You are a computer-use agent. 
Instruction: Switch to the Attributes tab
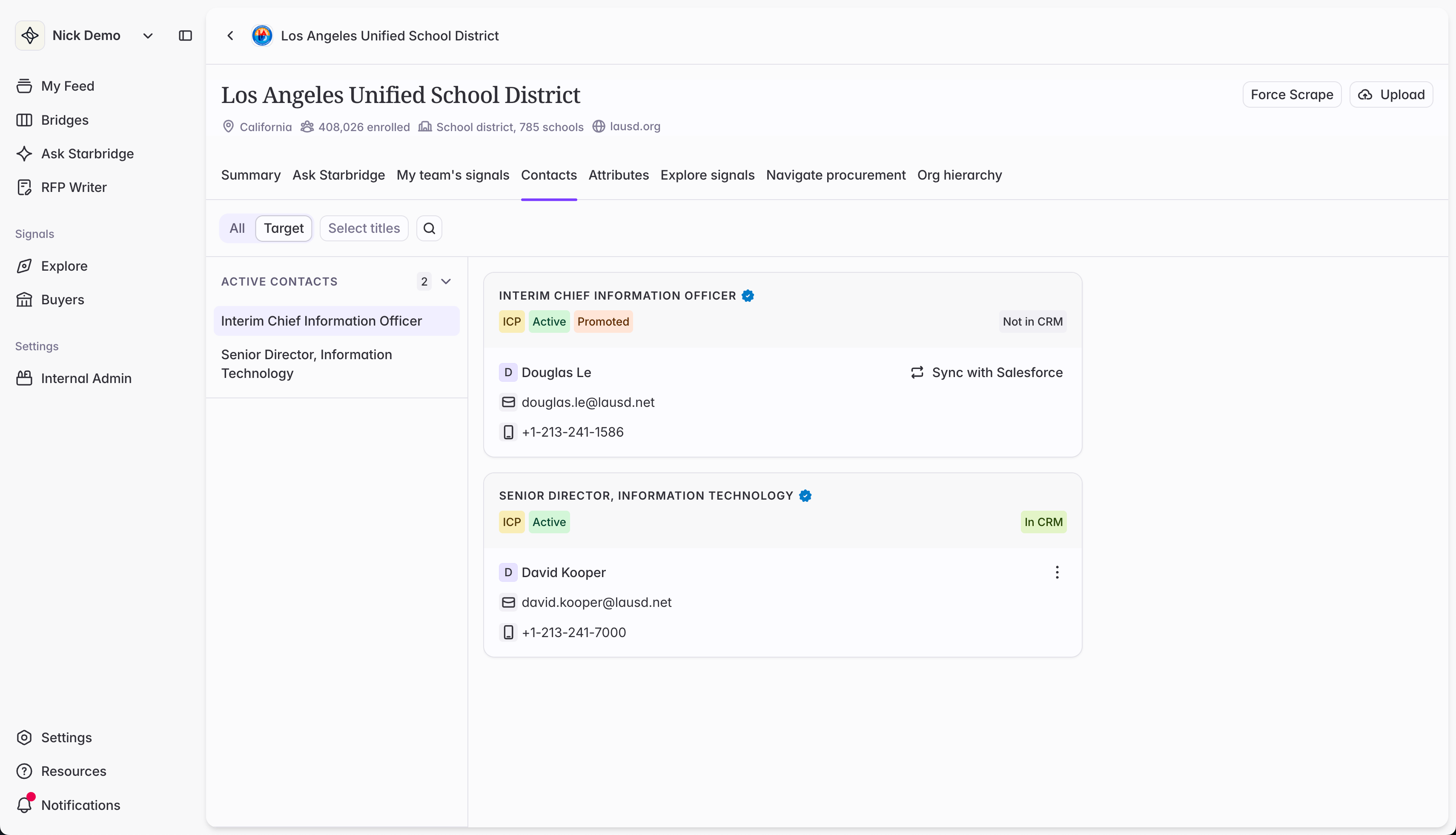(x=619, y=175)
